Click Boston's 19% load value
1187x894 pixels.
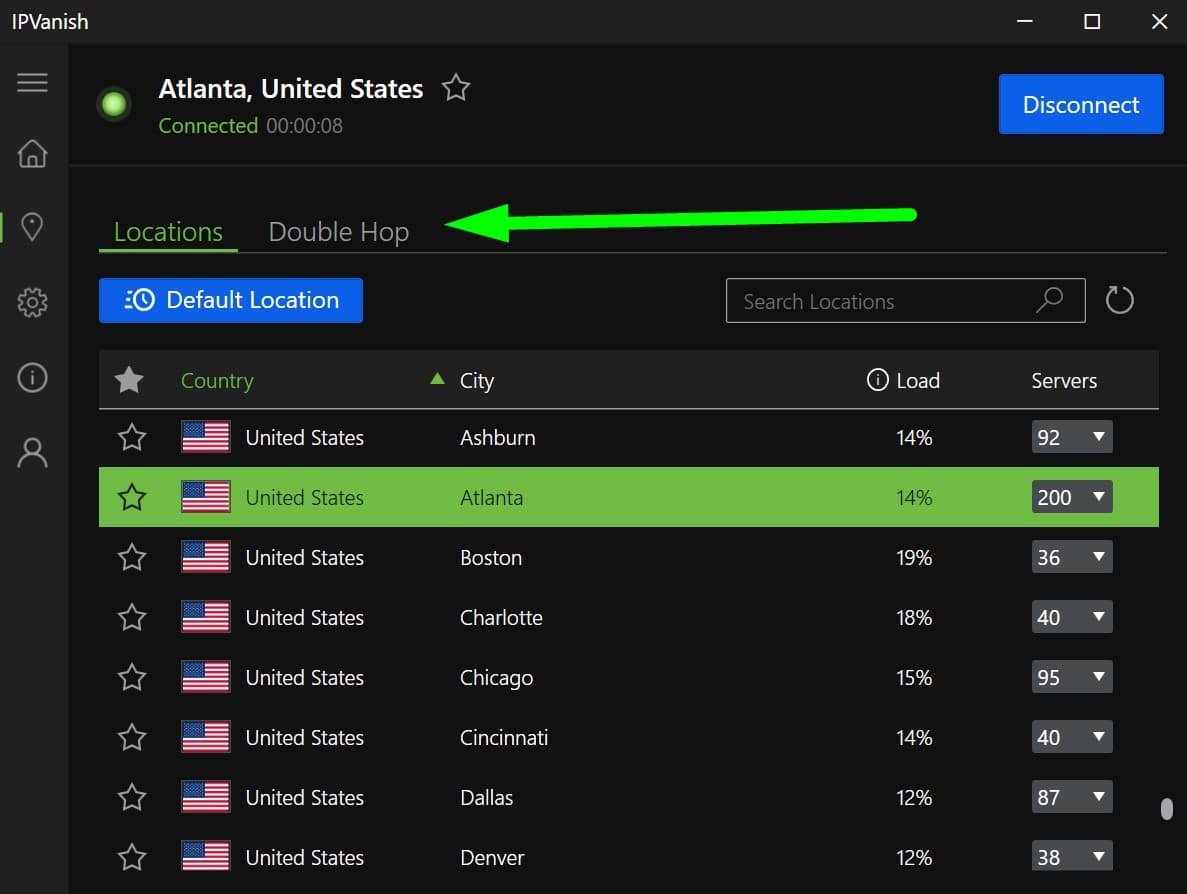[914, 558]
